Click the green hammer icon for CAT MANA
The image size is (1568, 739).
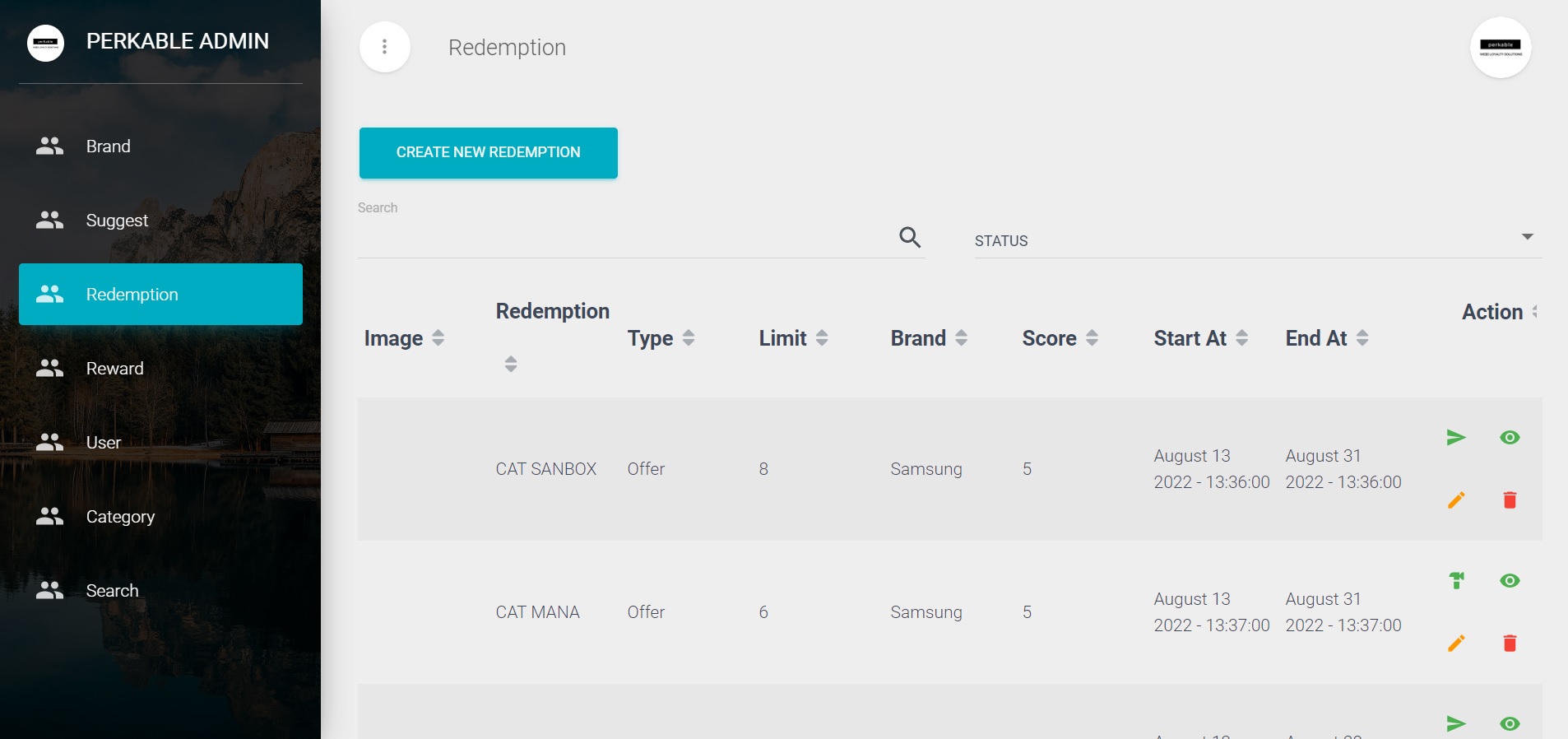1456,580
